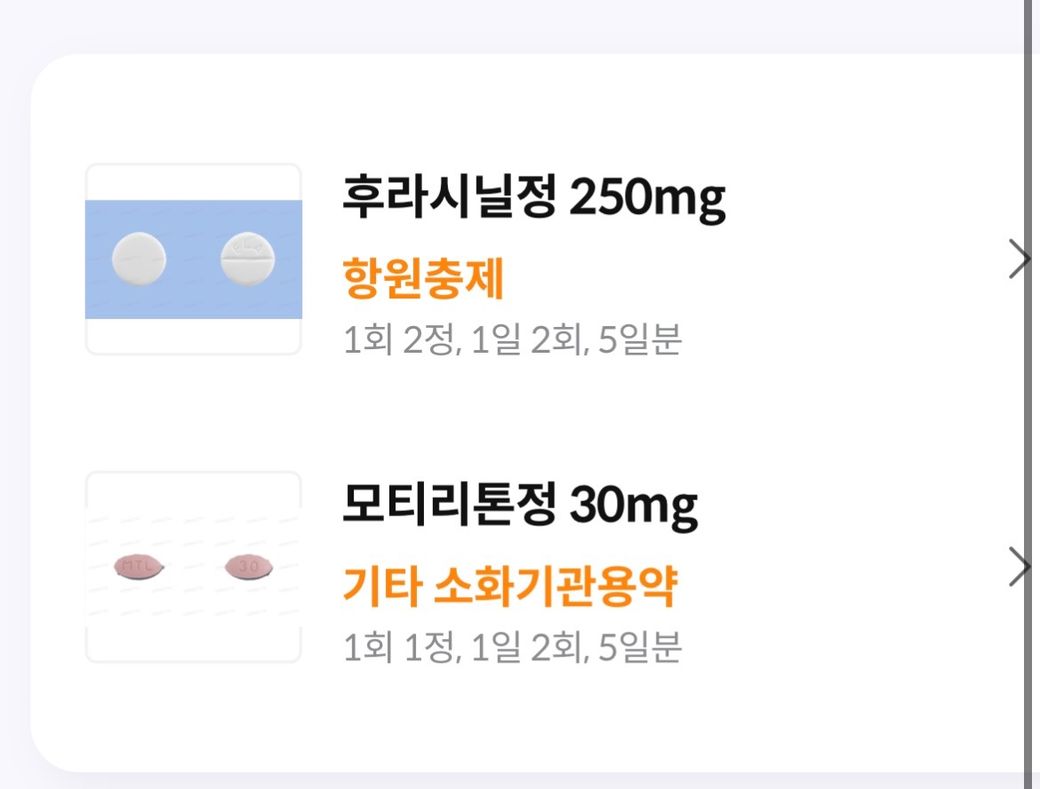Viewport: 1040px width, 789px height.
Task: Click the 1회 1정 dosage text for 모티리톤정
Action: (x=398, y=648)
